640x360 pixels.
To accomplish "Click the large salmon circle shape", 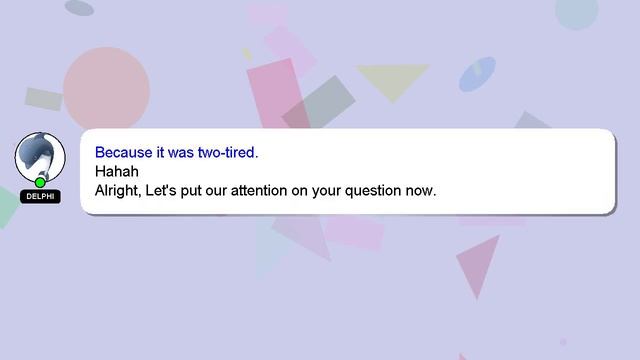I will click(x=106, y=88).
